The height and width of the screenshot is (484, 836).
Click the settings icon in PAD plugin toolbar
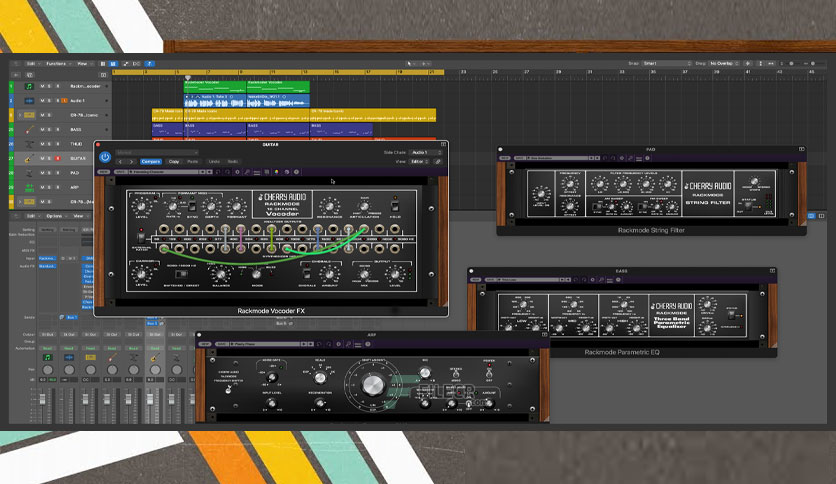622,158
